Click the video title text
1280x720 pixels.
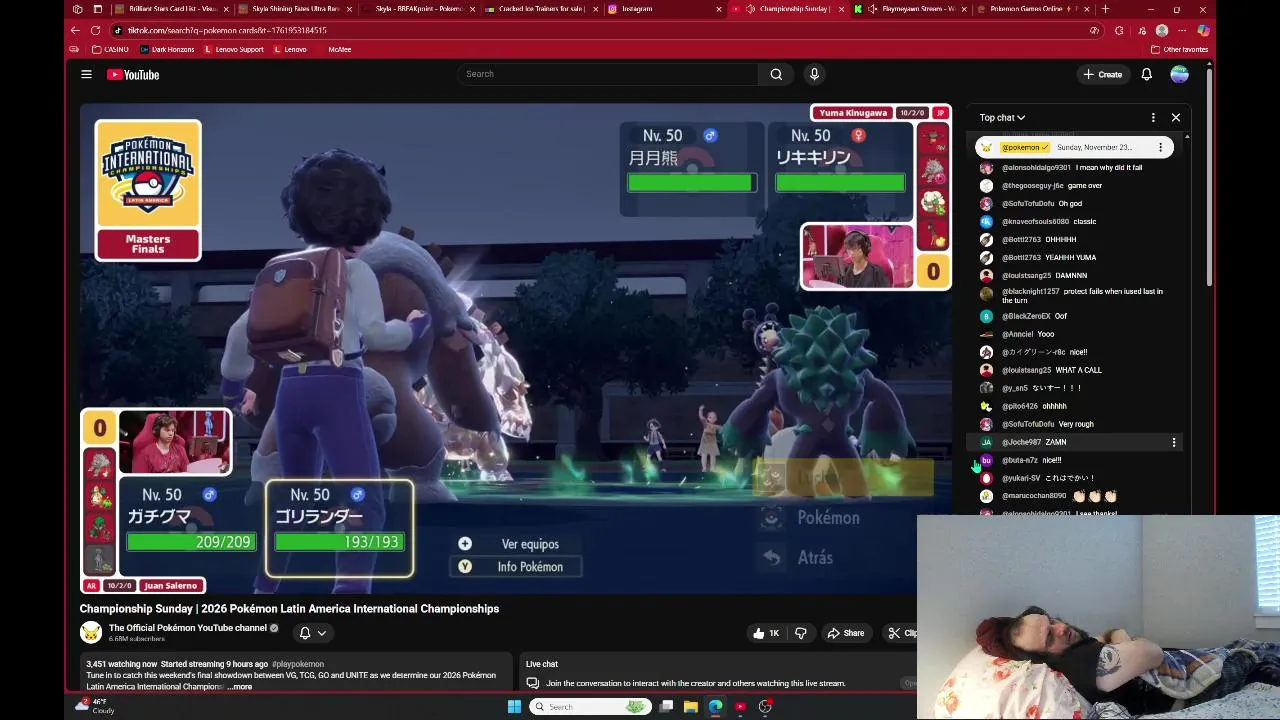coord(289,609)
